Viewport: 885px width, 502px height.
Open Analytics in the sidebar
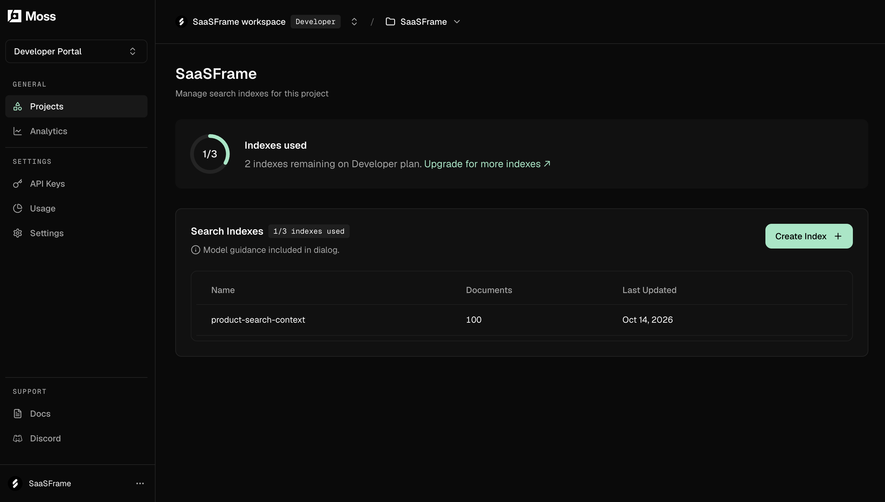[76, 131]
